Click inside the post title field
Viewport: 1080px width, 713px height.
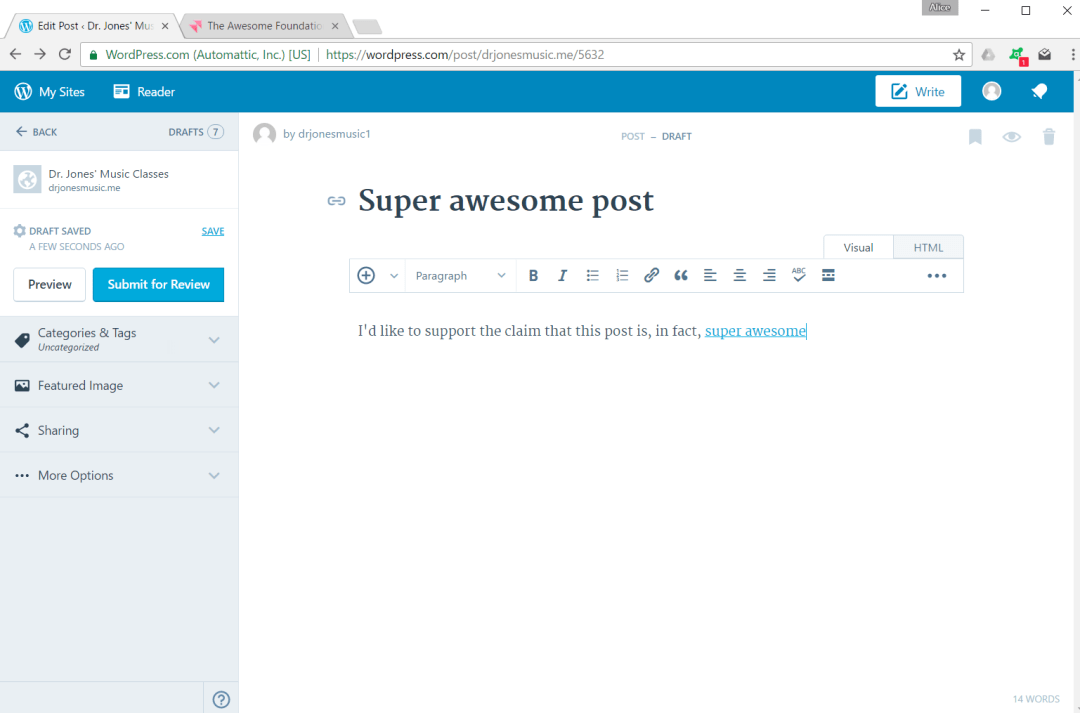[505, 200]
